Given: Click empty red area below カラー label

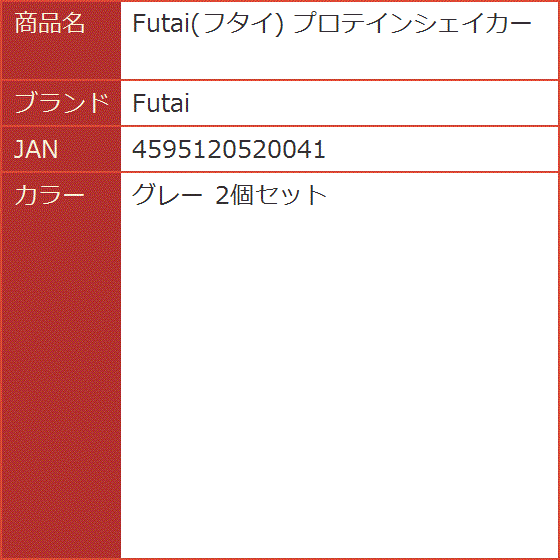Looking at the screenshot, I should [x=61, y=382].
